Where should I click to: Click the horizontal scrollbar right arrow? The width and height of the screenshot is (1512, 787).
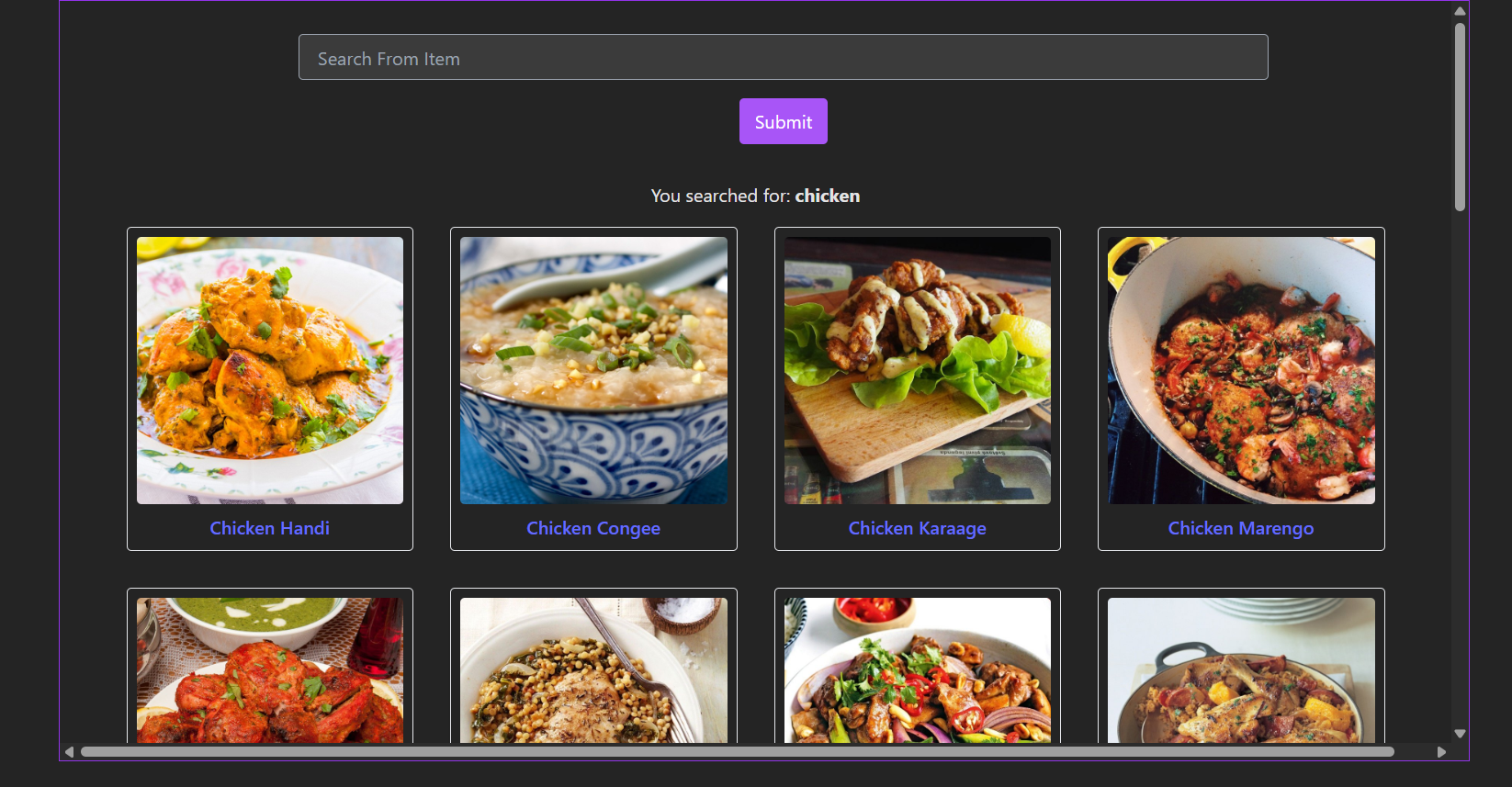click(1441, 751)
